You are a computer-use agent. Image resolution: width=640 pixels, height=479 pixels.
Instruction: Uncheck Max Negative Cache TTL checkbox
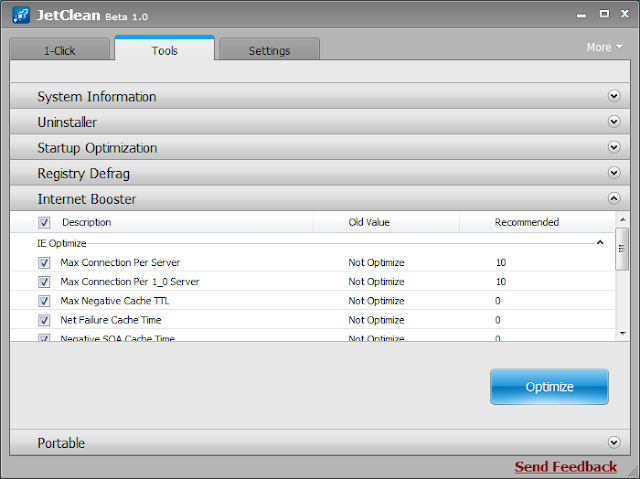tap(44, 301)
